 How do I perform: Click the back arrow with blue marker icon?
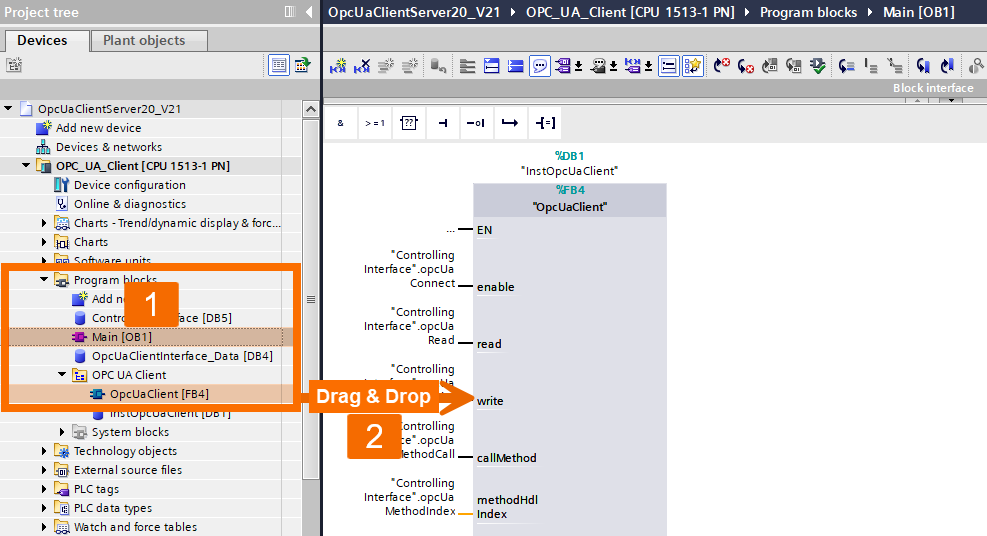[923, 65]
